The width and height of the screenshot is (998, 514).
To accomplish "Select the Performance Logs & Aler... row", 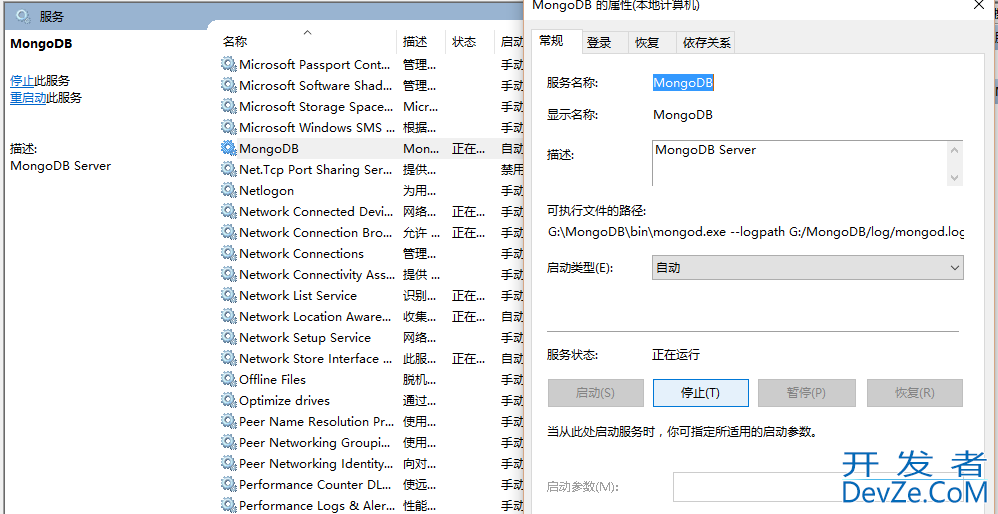I will pyautogui.click(x=372, y=505).
